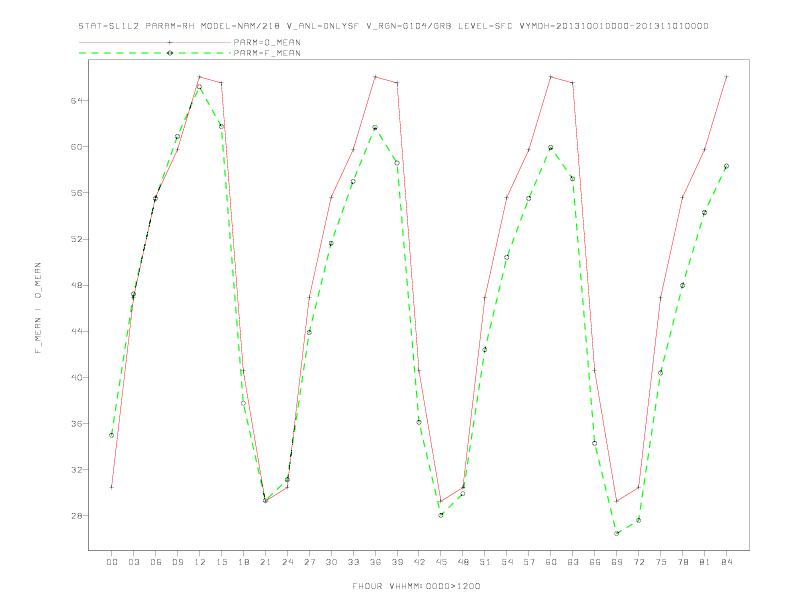Click the PARAM=RH text in the title
The image size is (792, 612).
pos(170,26)
